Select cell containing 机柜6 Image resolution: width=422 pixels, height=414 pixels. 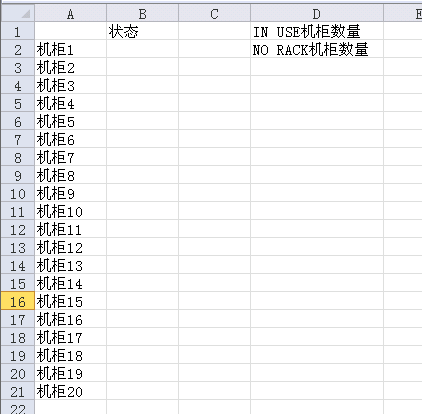[70, 139]
